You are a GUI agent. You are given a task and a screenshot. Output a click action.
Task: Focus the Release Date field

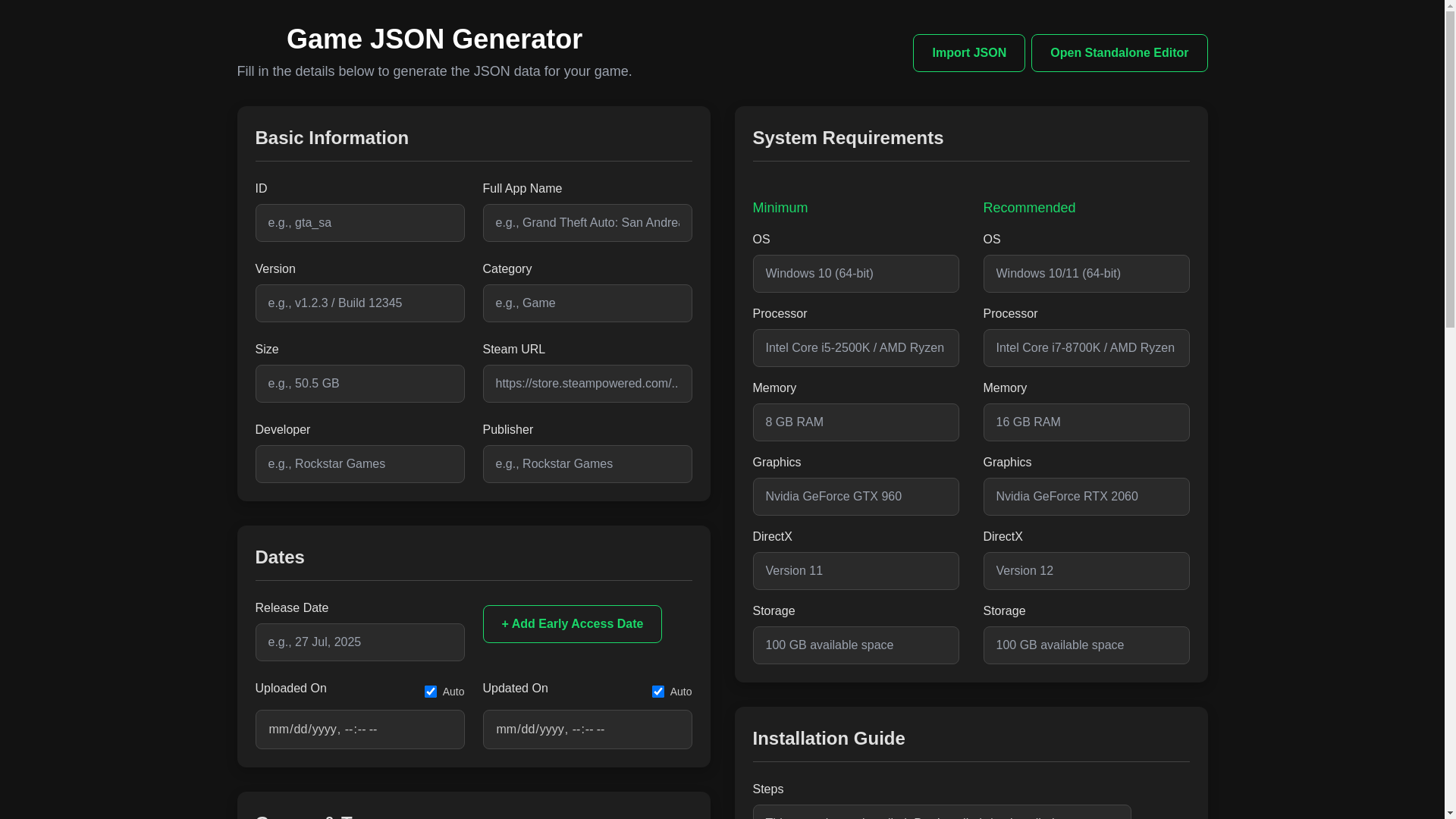click(x=359, y=642)
